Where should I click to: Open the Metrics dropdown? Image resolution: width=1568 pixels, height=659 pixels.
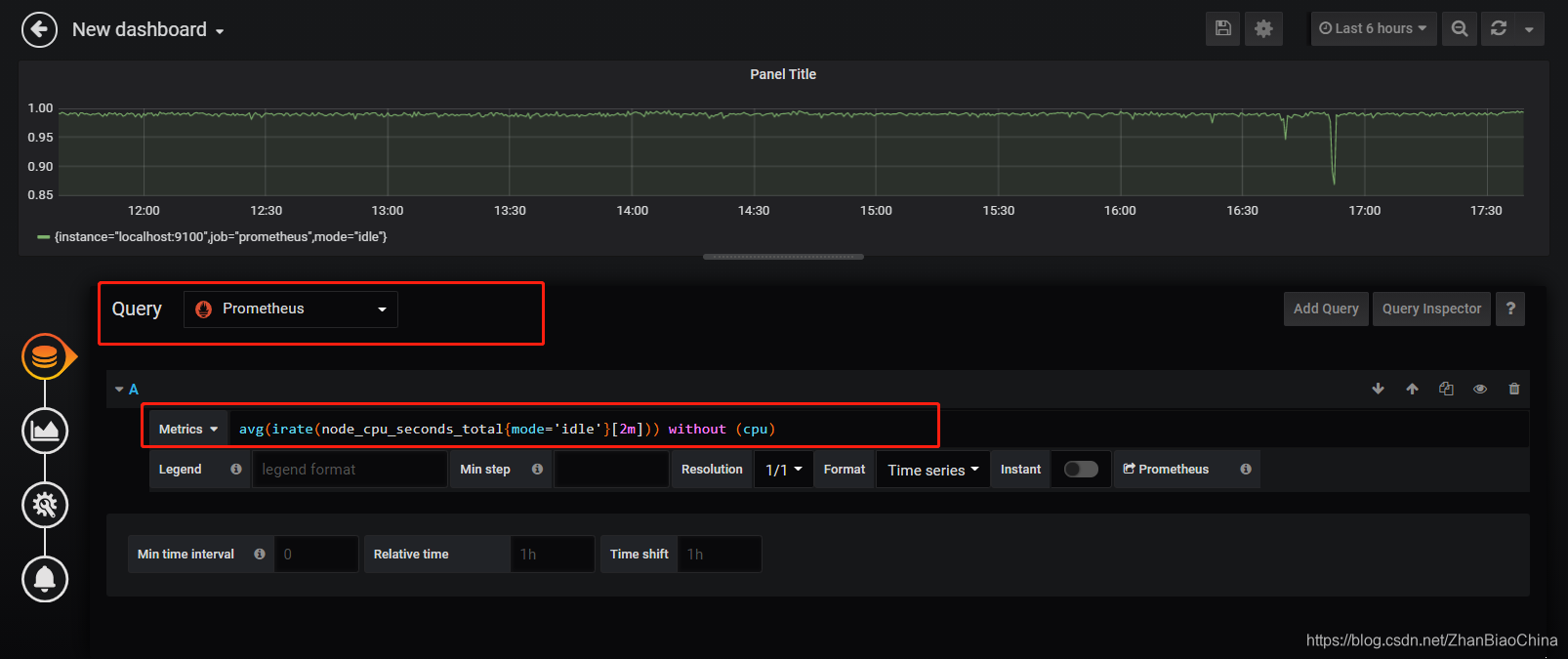tap(188, 429)
